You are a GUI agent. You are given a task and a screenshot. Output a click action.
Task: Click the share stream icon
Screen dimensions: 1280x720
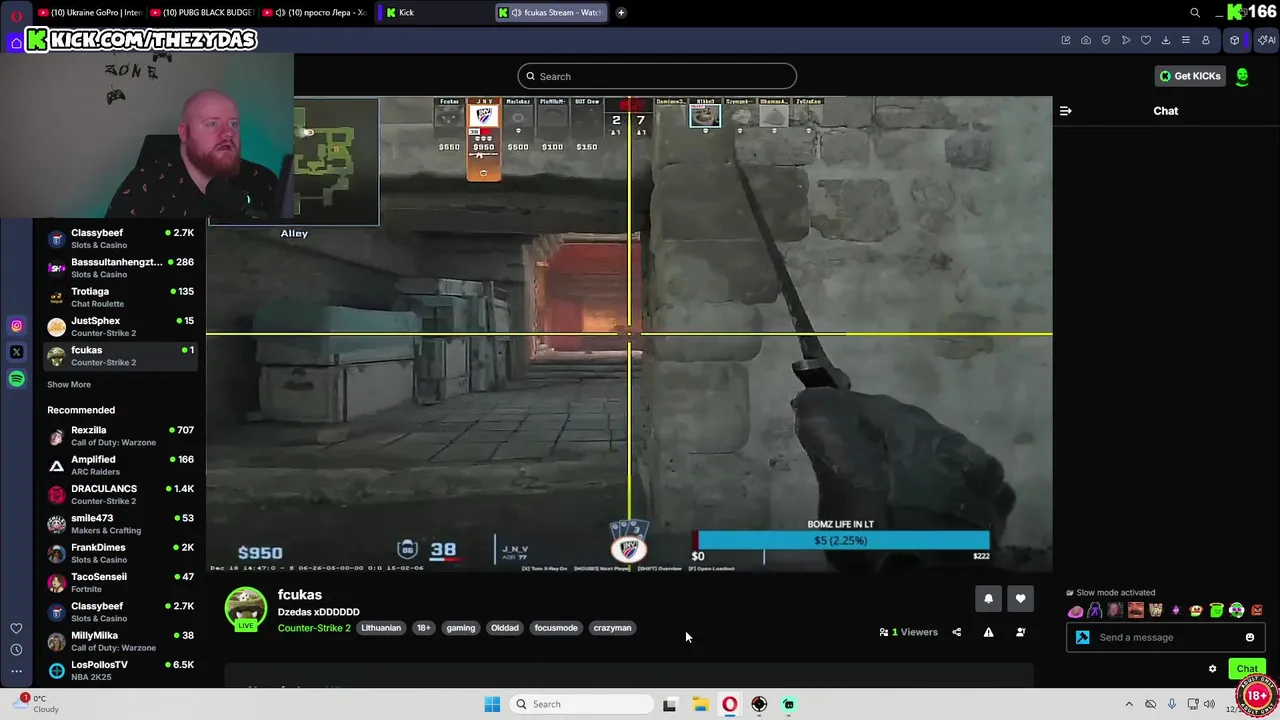[957, 632]
